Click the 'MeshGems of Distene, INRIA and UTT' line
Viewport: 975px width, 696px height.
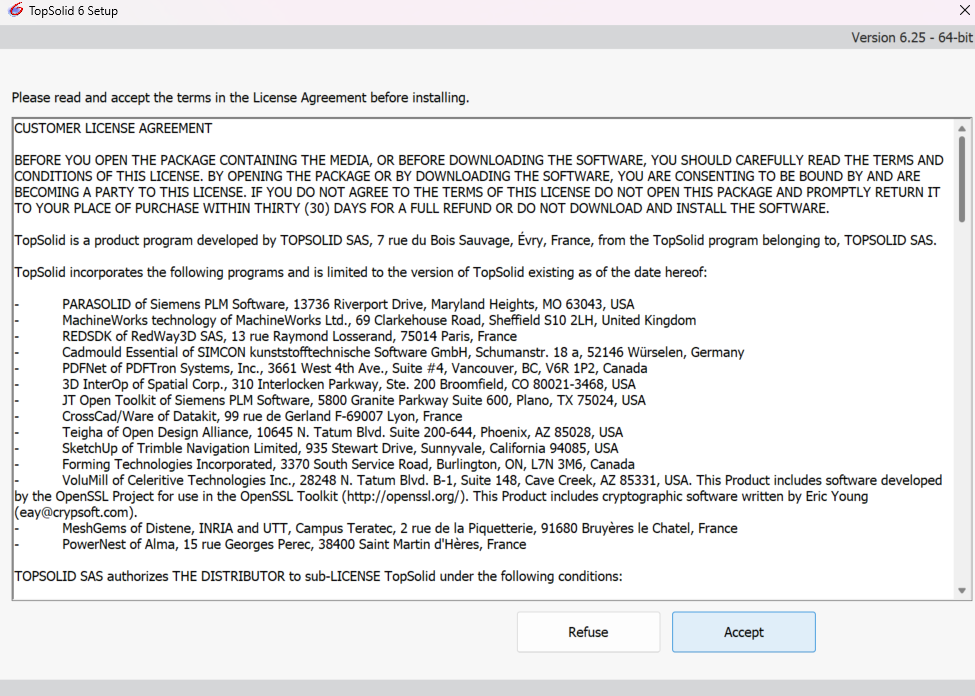[400, 528]
